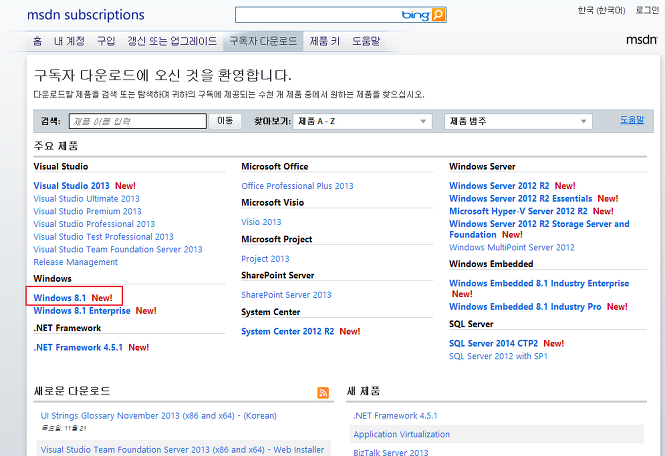Open the Release Management link

[x=75, y=262]
